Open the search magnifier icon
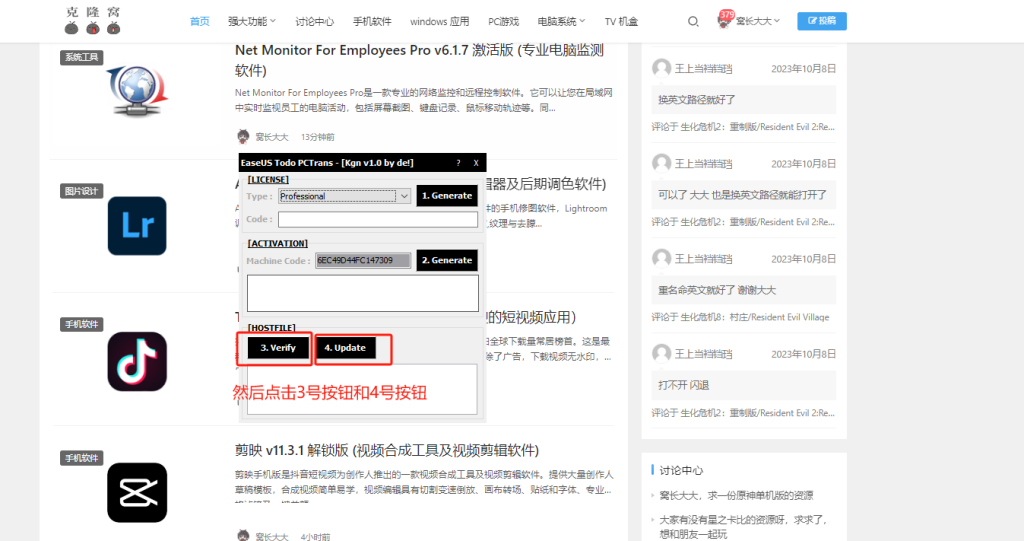Image resolution: width=1024 pixels, height=541 pixels. pyautogui.click(x=693, y=22)
